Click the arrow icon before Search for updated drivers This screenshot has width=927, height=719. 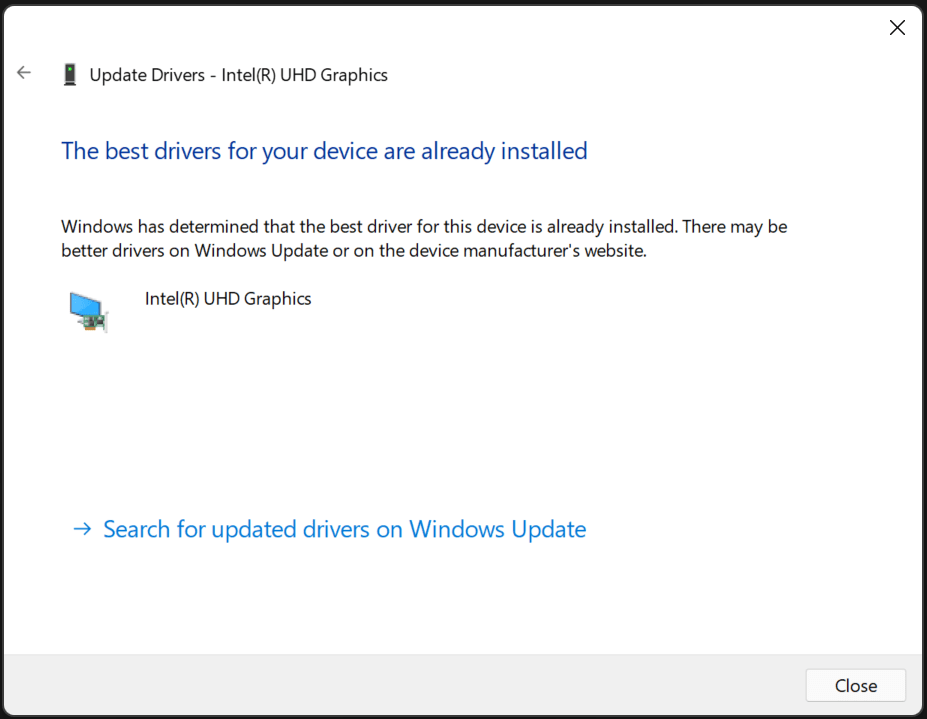[82, 529]
